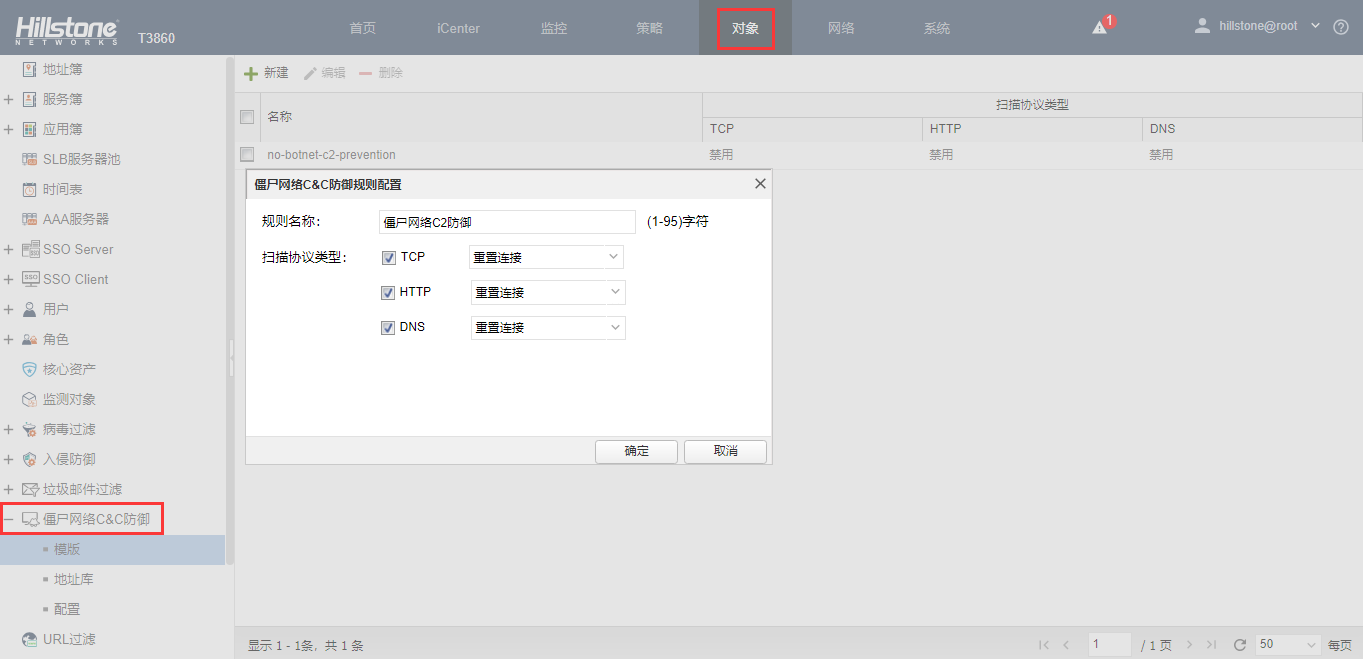This screenshot has width=1363, height=659.
Task: Open the iCenter top menu
Action: point(458,28)
